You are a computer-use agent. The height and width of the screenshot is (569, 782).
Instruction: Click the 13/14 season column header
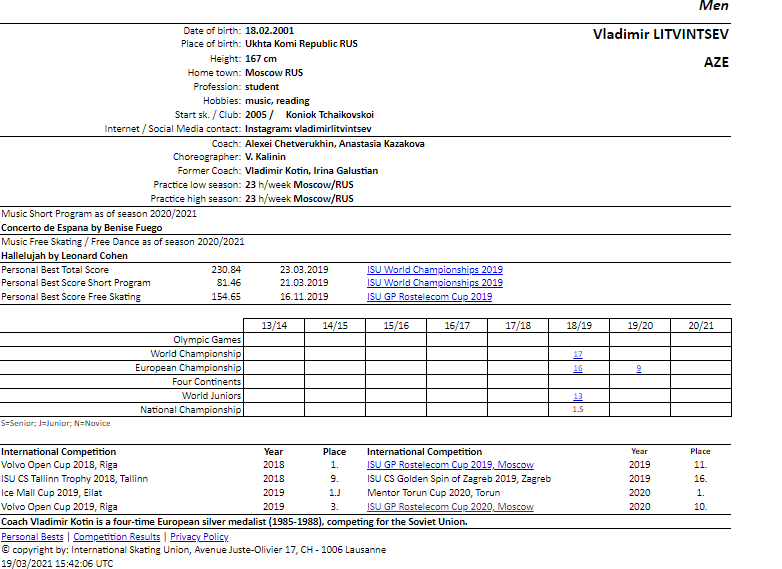[273, 325]
